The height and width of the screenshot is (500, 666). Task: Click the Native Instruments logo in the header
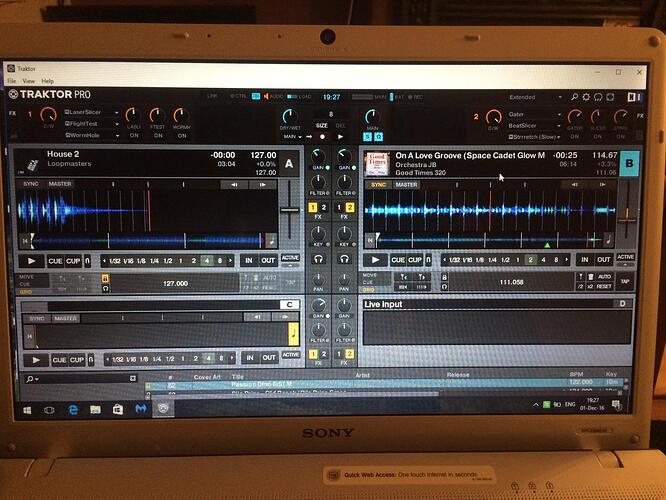pyautogui.click(x=634, y=97)
